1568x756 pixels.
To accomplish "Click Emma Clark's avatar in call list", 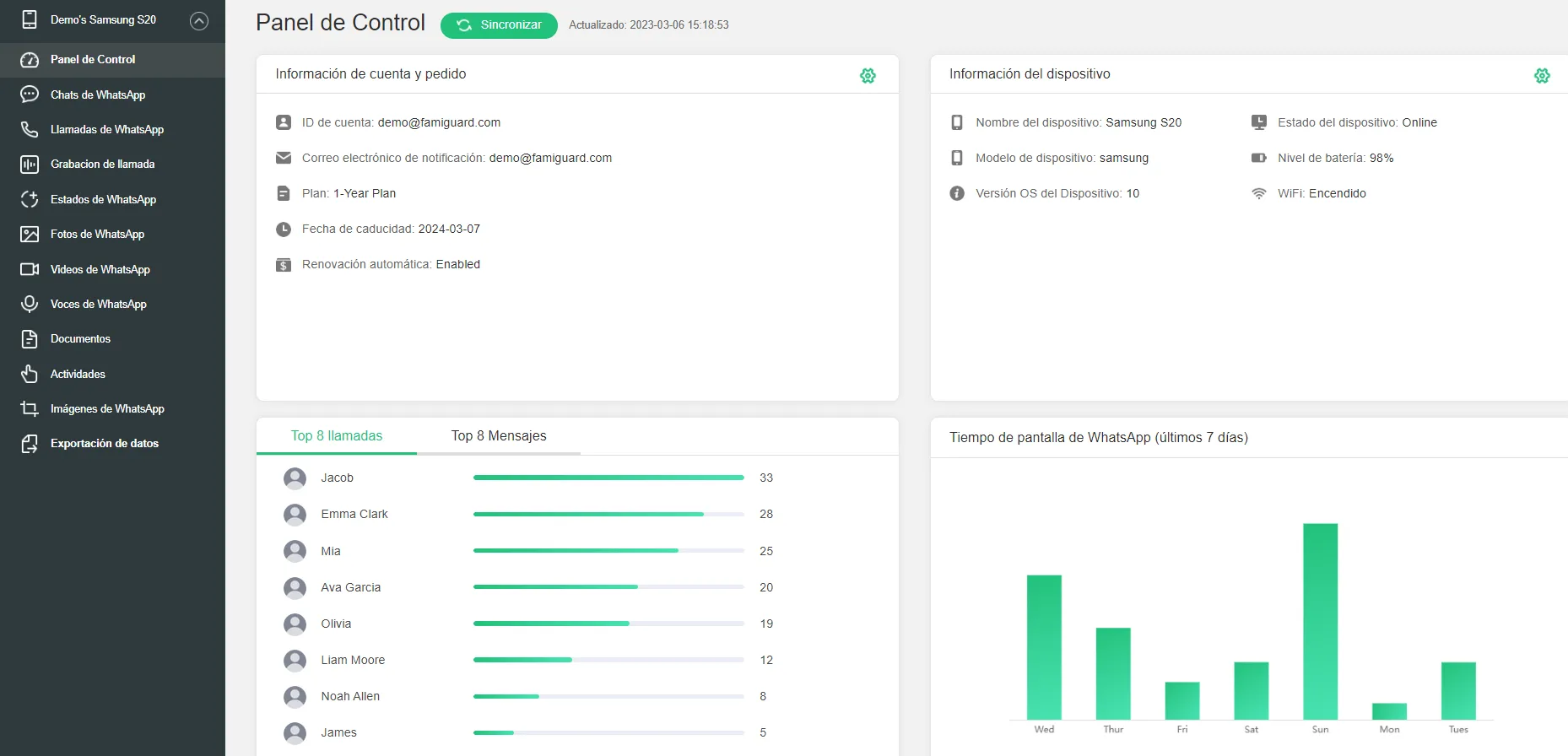I will [295, 515].
